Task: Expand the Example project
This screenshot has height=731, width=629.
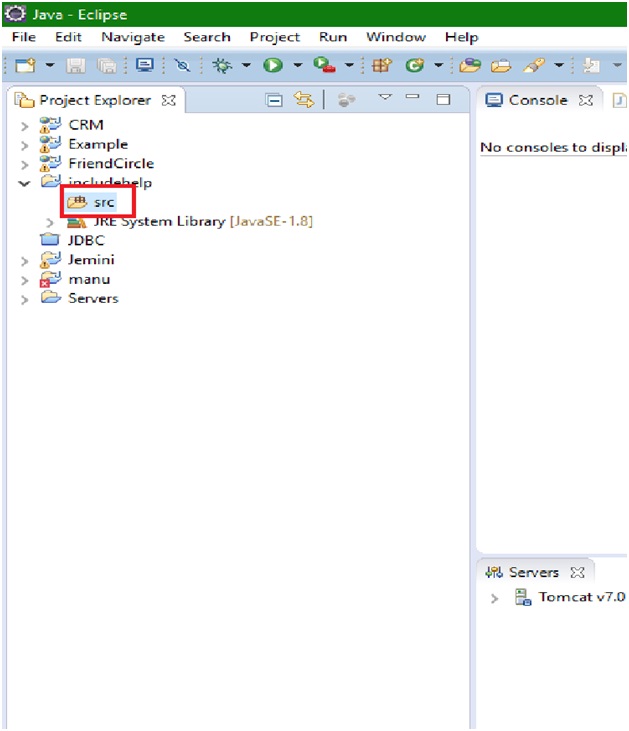Action: point(25,145)
